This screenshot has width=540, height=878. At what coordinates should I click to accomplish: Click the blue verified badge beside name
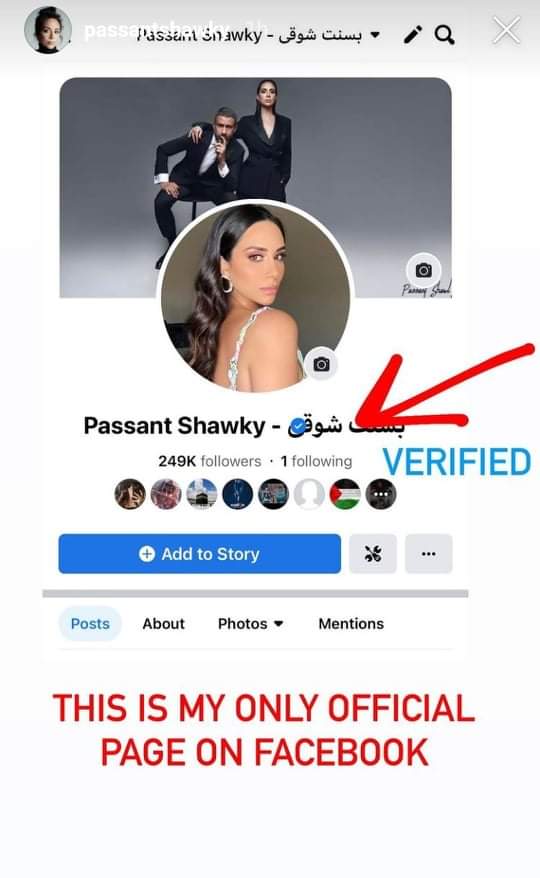(x=299, y=426)
